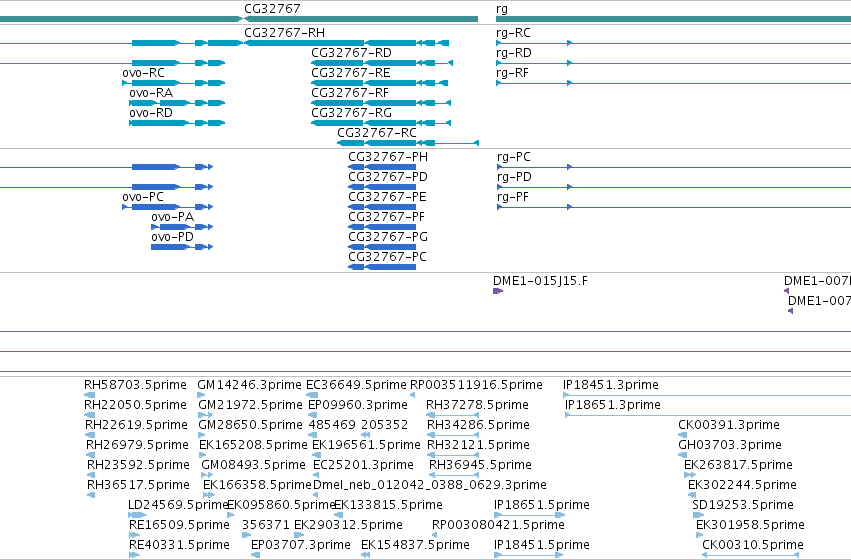
Task: Click EST label EP09960.3prime
Action: coord(358,405)
